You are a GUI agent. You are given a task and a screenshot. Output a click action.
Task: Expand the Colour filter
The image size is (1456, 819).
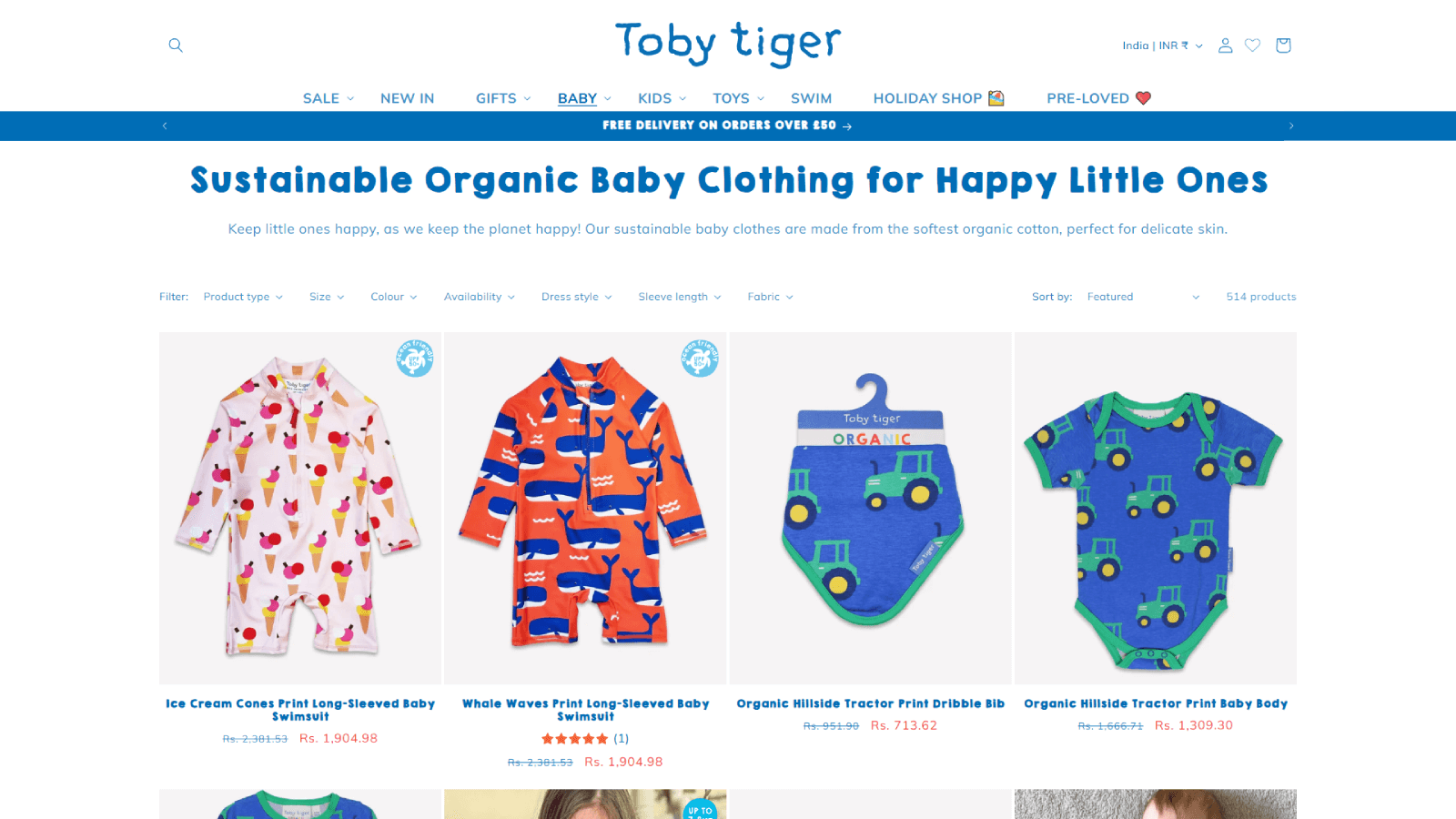coord(393,297)
